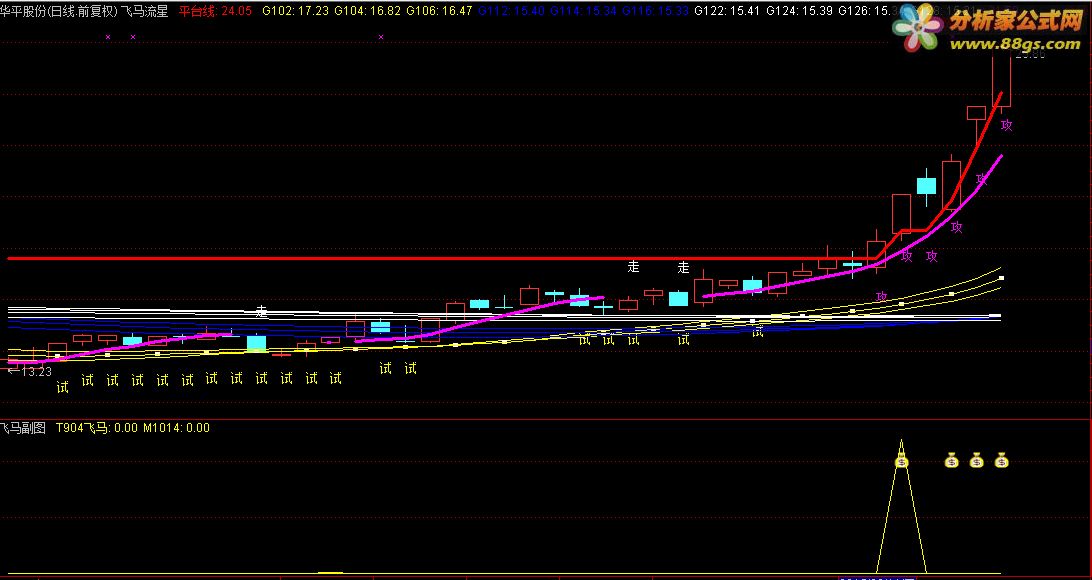The height and width of the screenshot is (580, 1092).
Task: Select the G104: 16.82 value
Action: click(368, 11)
